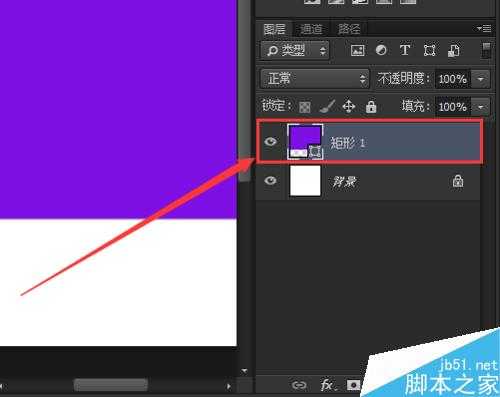Toggle lock position move icon
Image resolution: width=500 pixels, height=397 pixels.
tap(349, 106)
